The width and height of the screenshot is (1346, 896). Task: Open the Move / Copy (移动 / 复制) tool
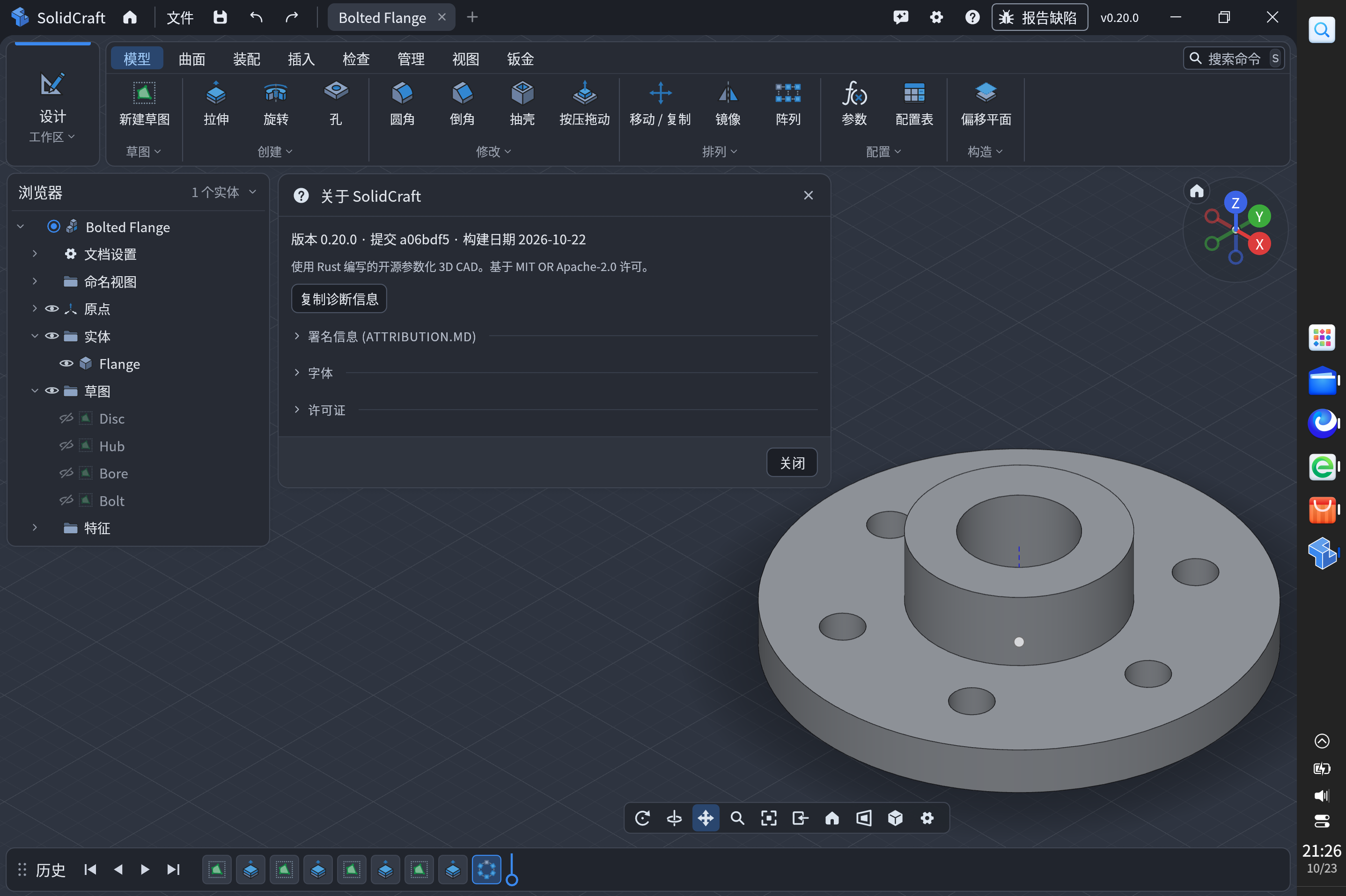tap(660, 104)
